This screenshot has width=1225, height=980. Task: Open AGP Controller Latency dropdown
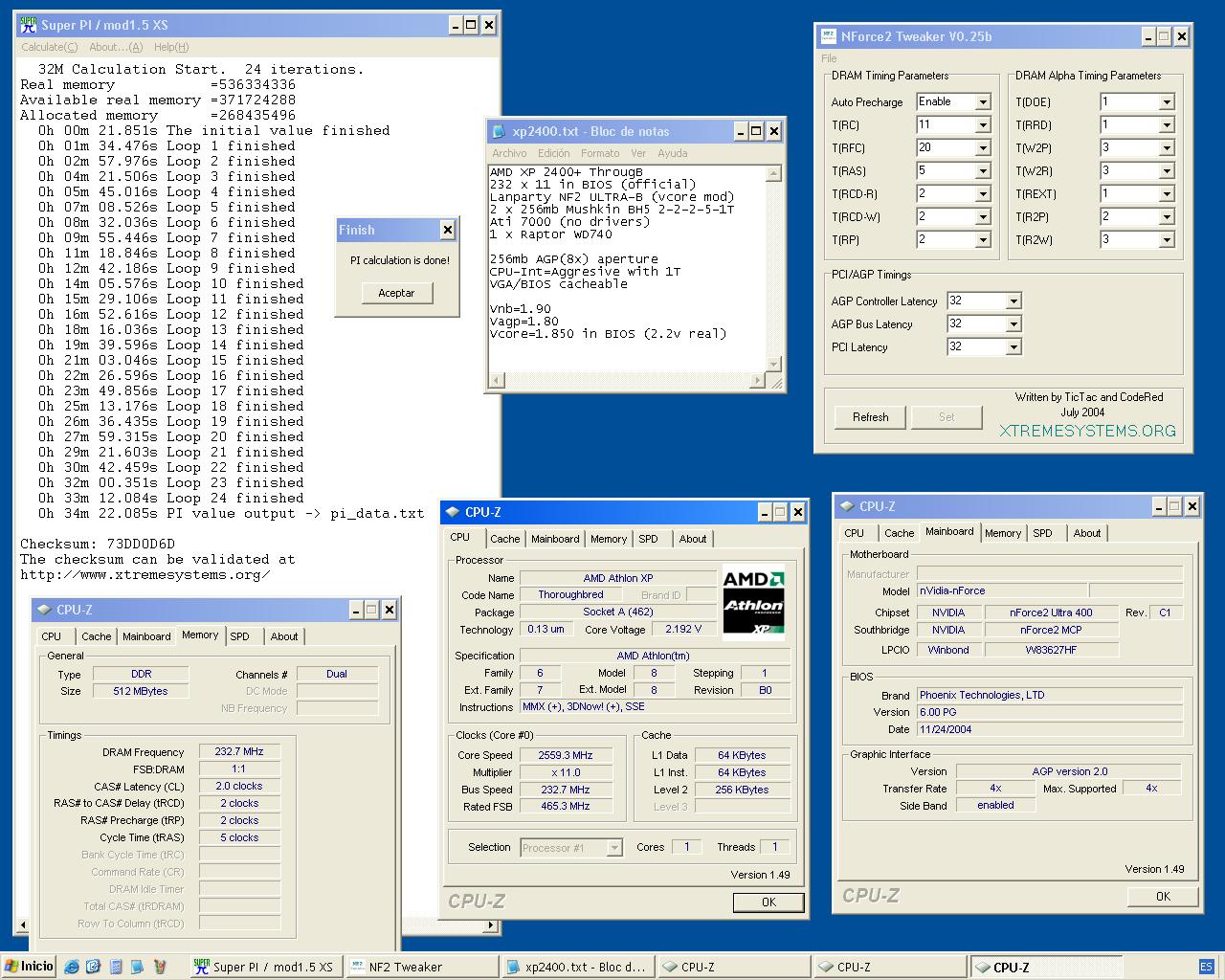[1013, 301]
